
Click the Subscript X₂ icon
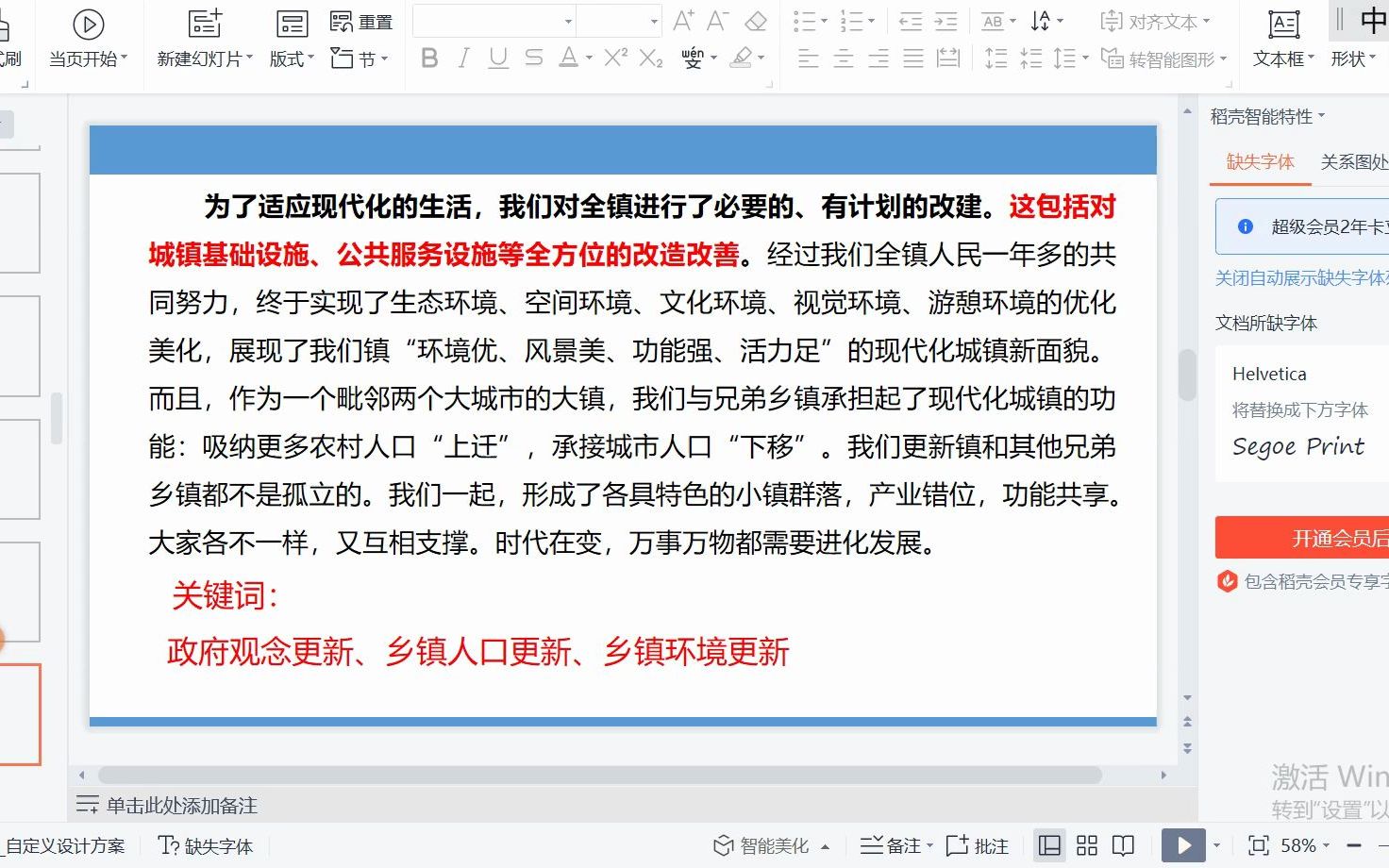[x=651, y=58]
